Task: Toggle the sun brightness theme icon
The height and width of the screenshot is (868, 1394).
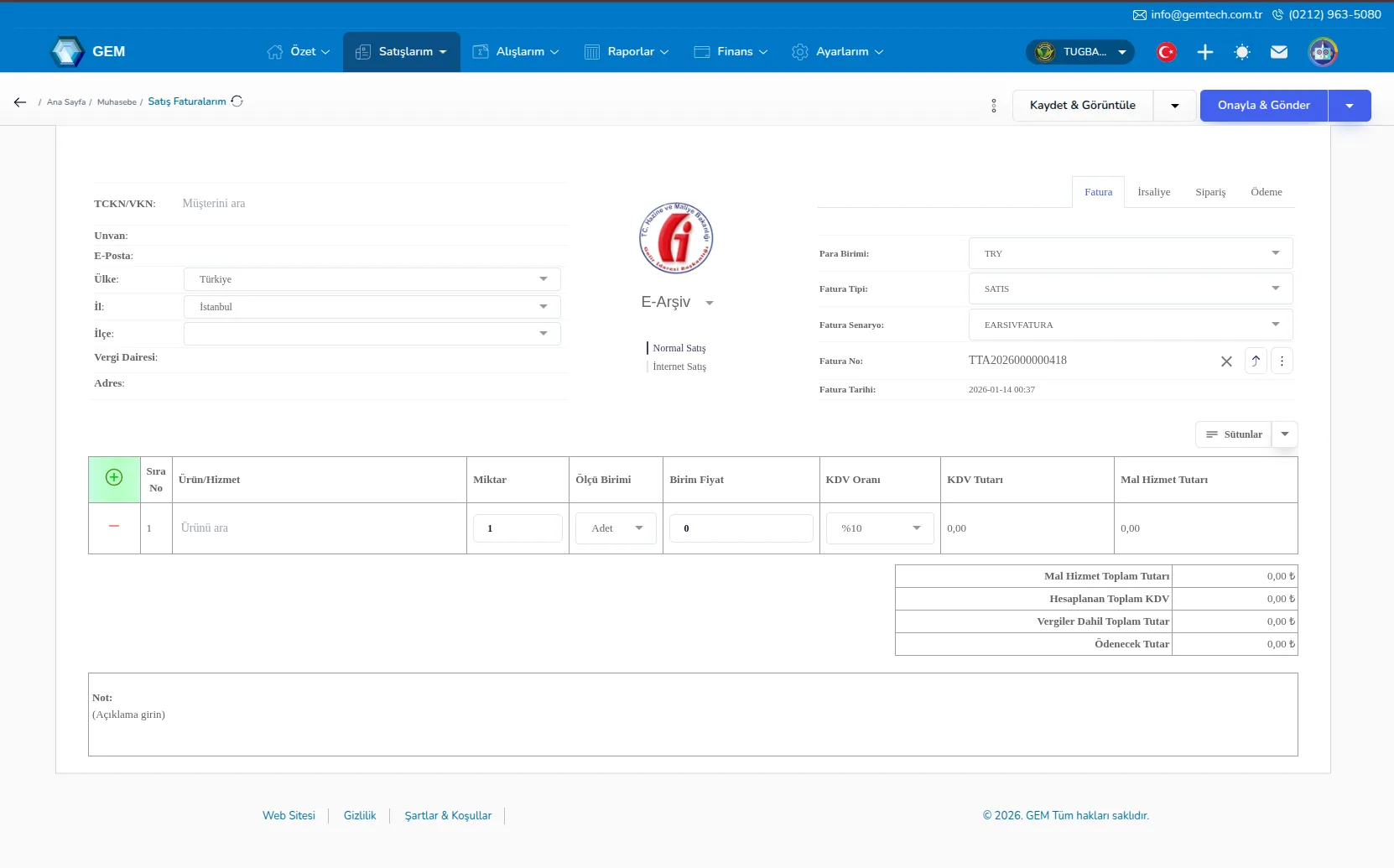Action: click(1242, 52)
